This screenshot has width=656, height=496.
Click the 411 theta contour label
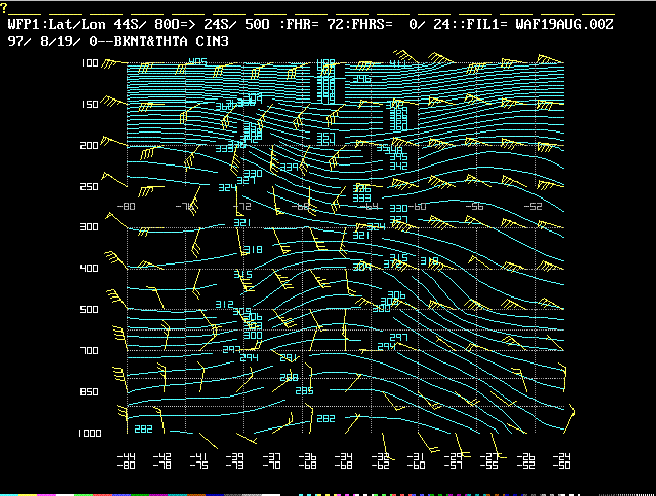397,64
